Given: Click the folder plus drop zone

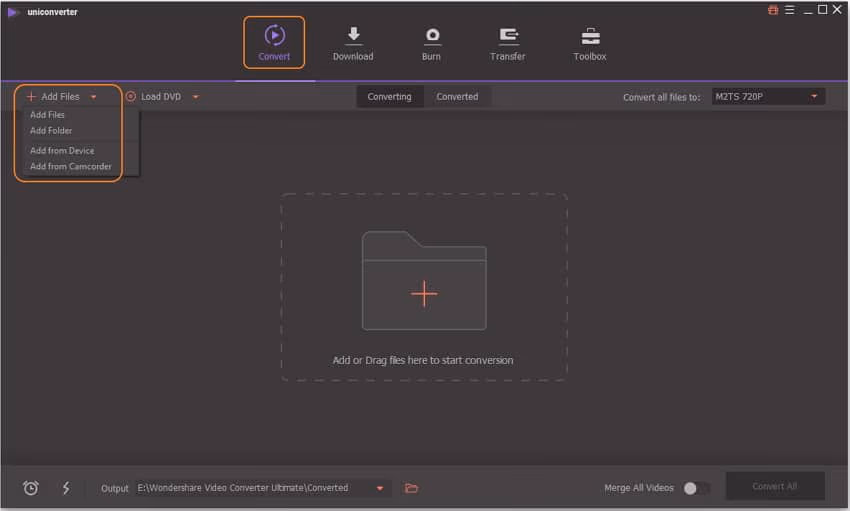Looking at the screenshot, I should point(424,292).
